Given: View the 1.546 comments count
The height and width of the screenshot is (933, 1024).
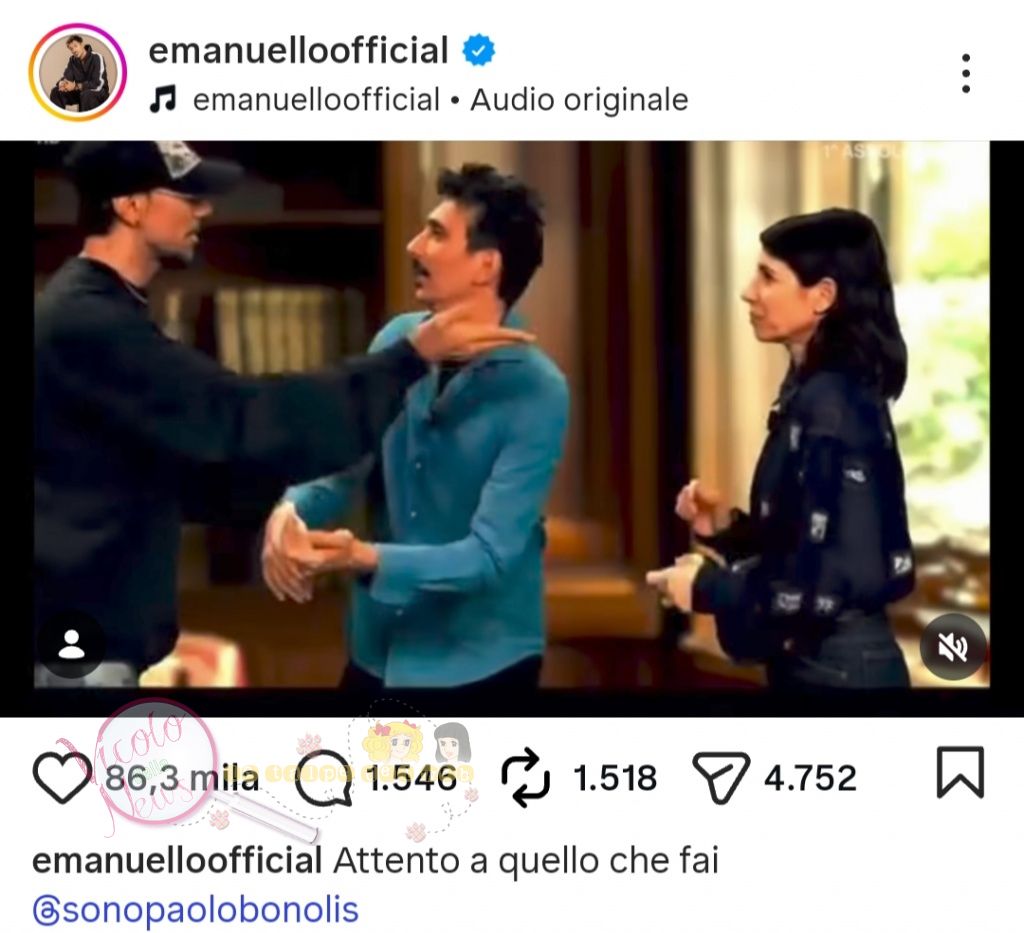Looking at the screenshot, I should [x=412, y=778].
